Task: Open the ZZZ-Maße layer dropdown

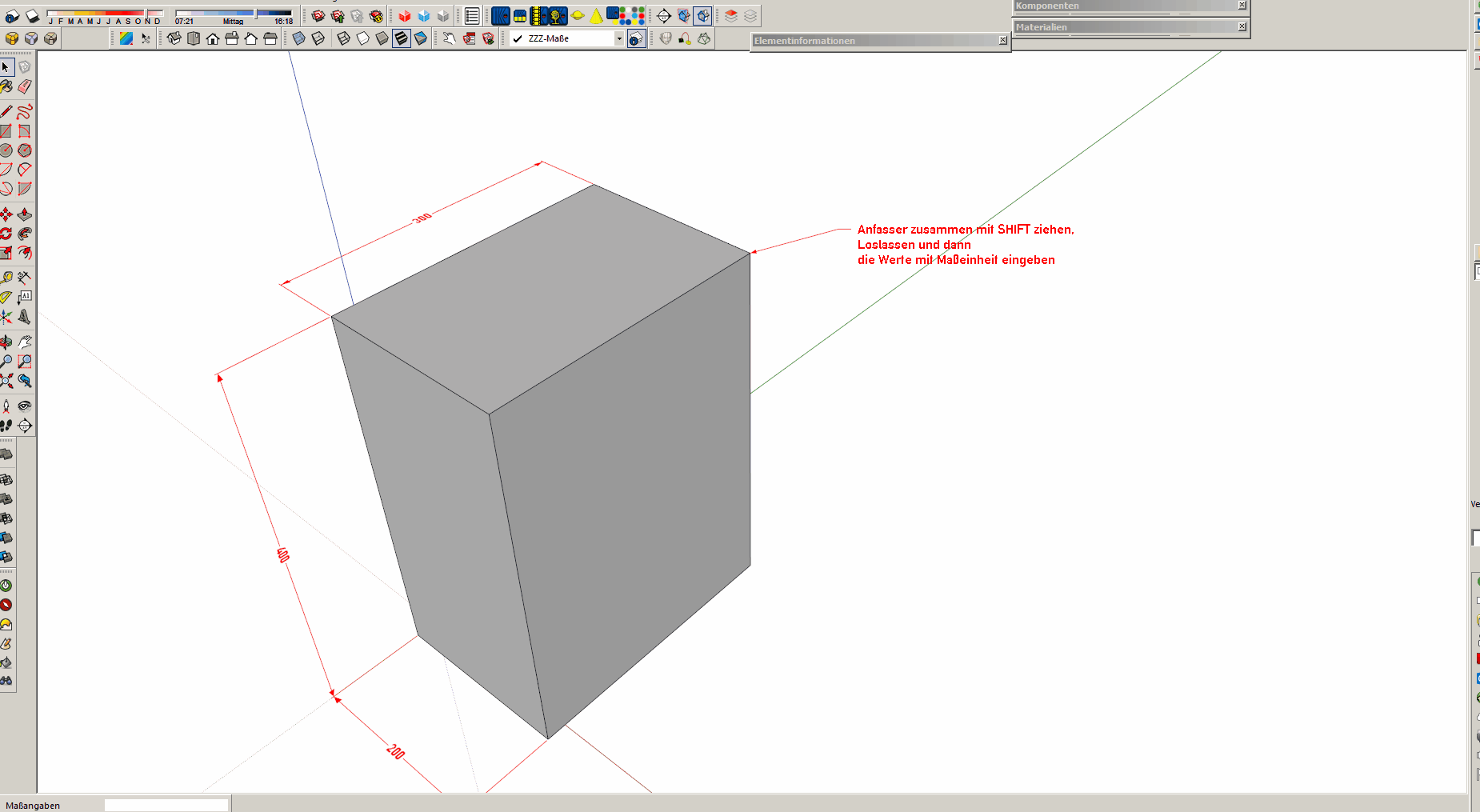Action: [x=618, y=38]
